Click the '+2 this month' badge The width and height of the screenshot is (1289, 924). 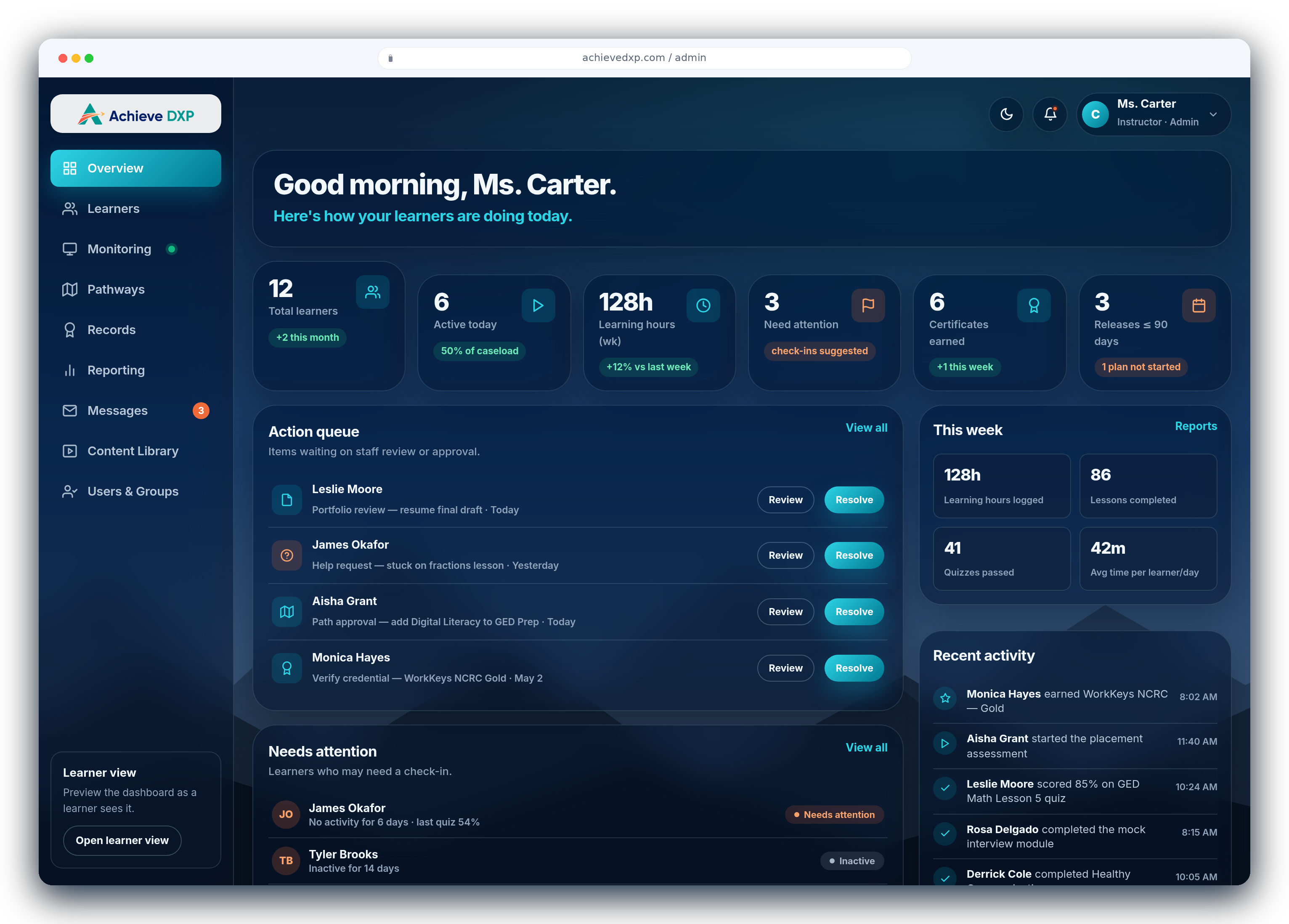point(308,338)
